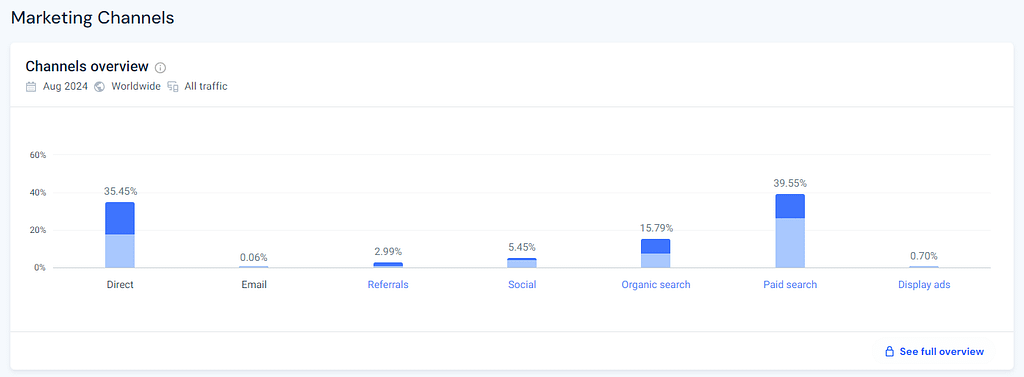This screenshot has width=1024, height=377.
Task: Open the See full overview link
Action: click(x=941, y=352)
